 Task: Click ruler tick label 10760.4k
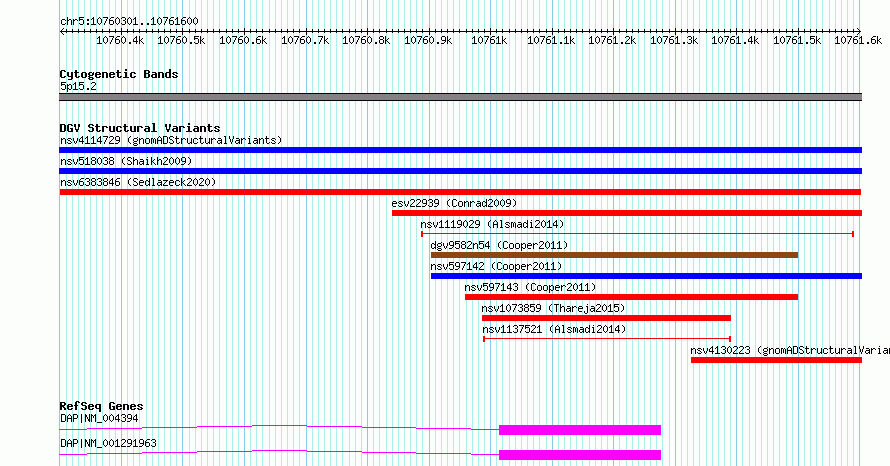(120, 41)
